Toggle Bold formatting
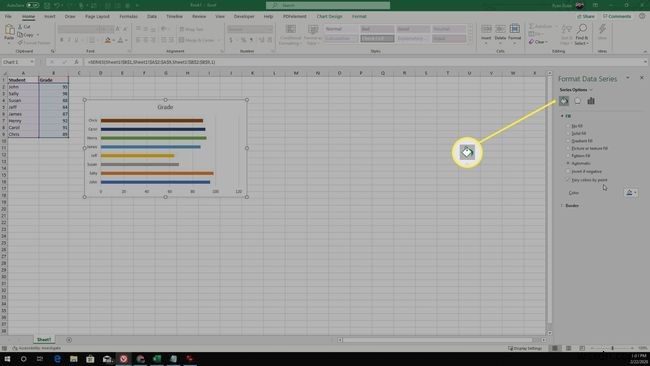This screenshot has width=650, height=366. (x=61, y=40)
